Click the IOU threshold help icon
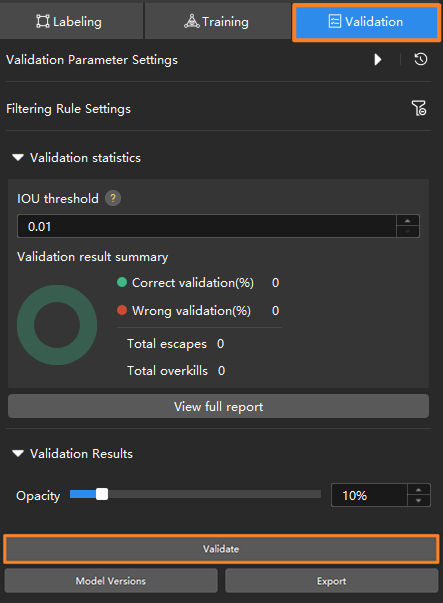 pos(113,198)
